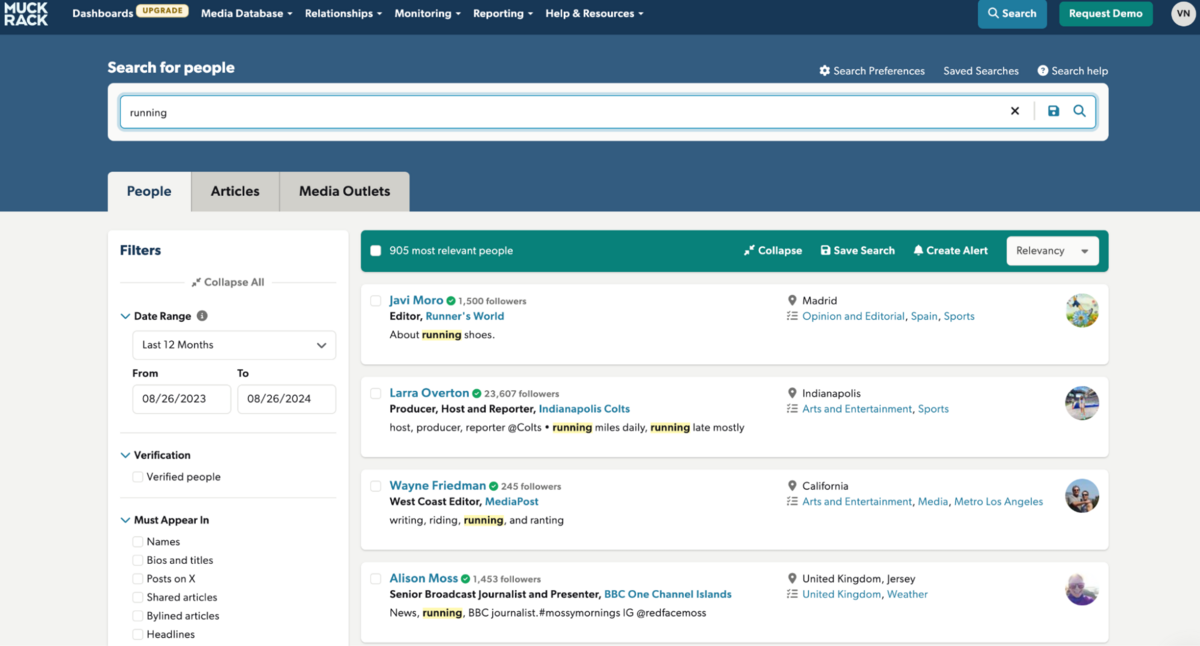Click the From date field
This screenshot has height=646, width=1200.
181,399
